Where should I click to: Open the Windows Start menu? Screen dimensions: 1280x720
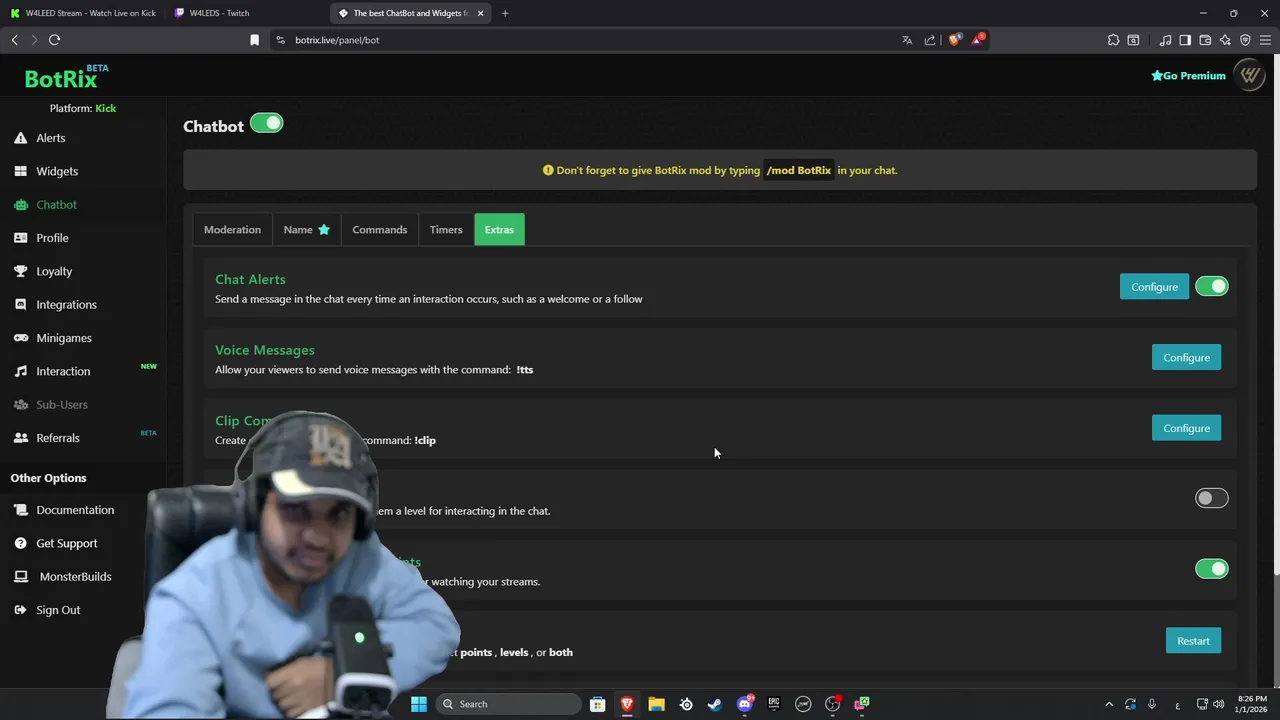[418, 704]
